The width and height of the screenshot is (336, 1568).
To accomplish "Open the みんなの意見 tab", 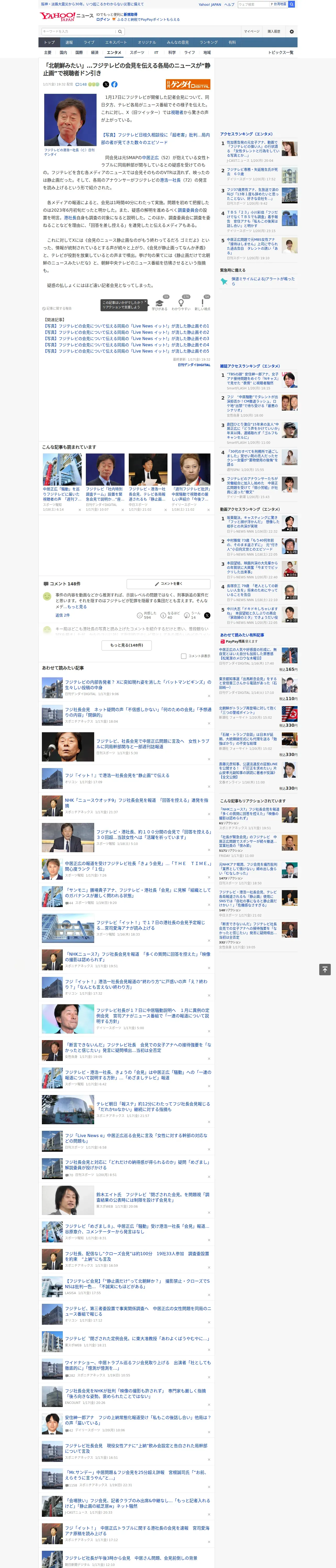I will click(177, 43).
